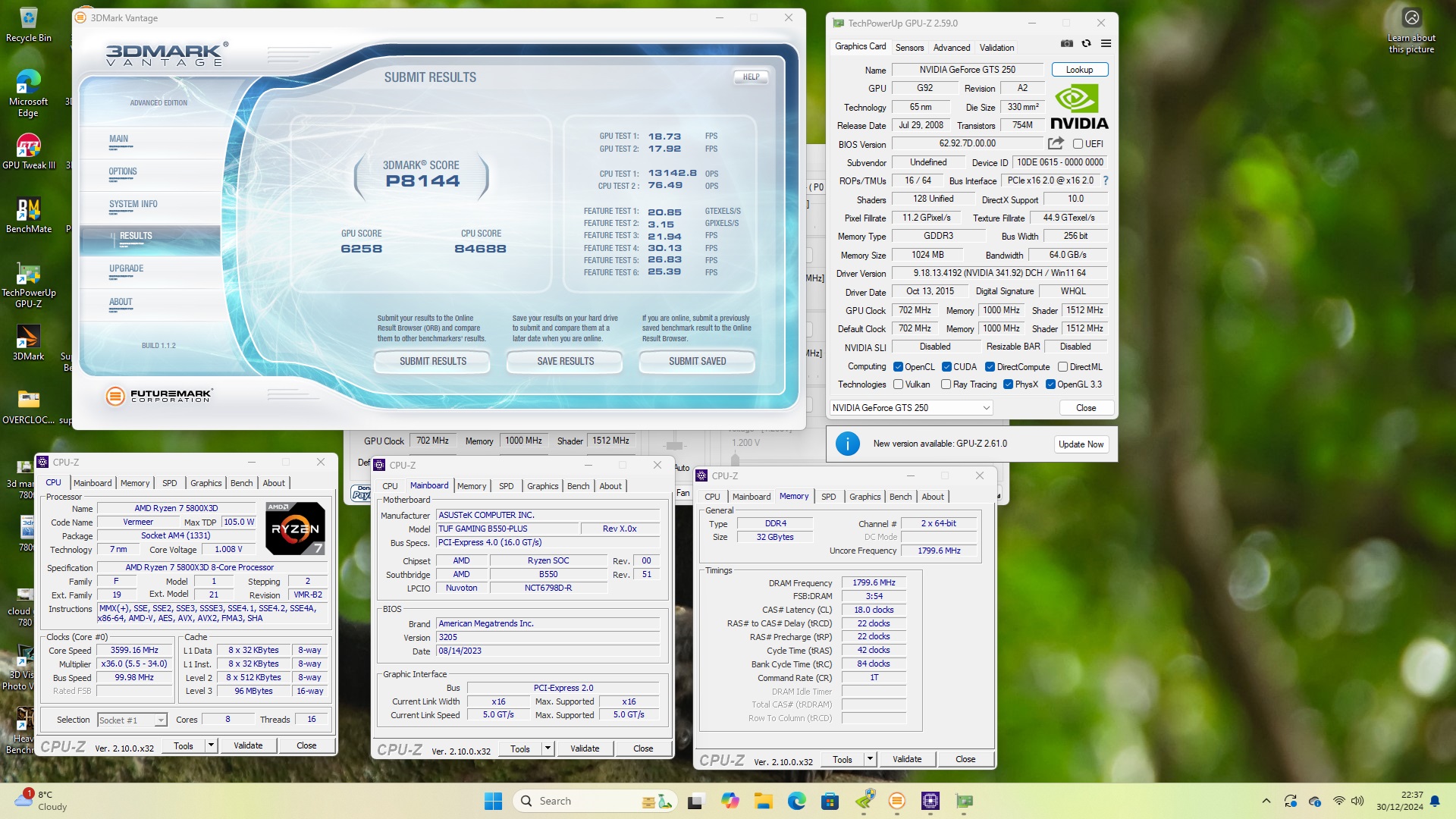The image size is (1456, 819).
Task: Open the SPD tab in CPU-Z Memory window
Action: pyautogui.click(x=828, y=497)
